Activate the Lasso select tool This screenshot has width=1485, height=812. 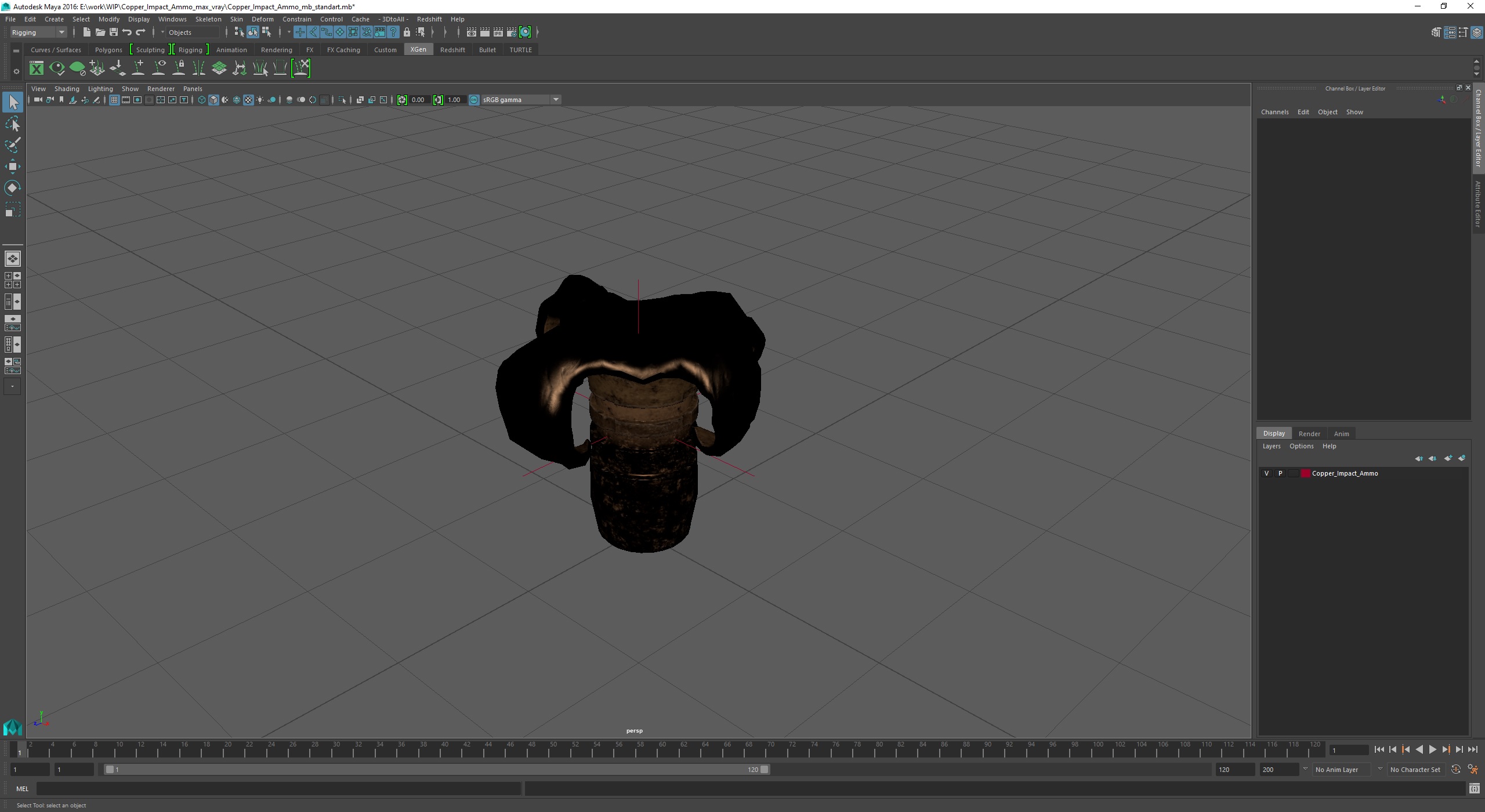click(13, 124)
